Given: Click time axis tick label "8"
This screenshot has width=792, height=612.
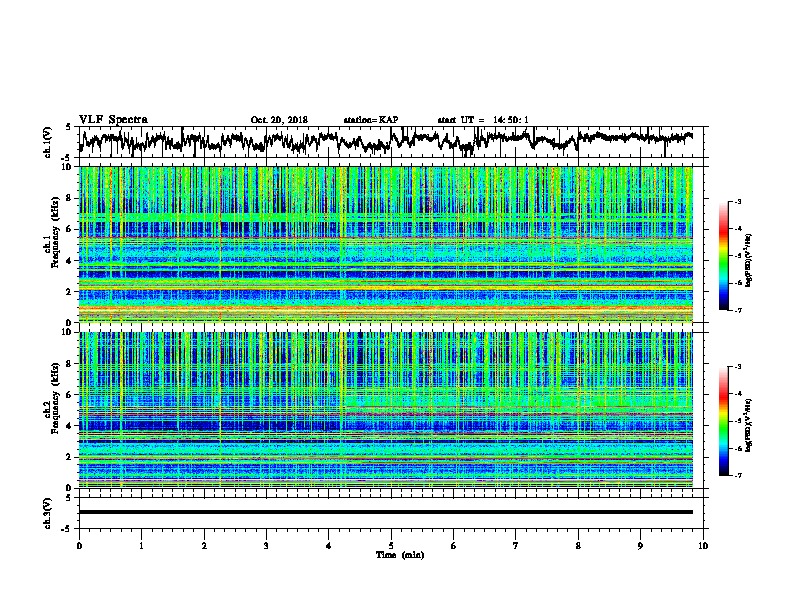Looking at the screenshot, I should pyautogui.click(x=578, y=546).
